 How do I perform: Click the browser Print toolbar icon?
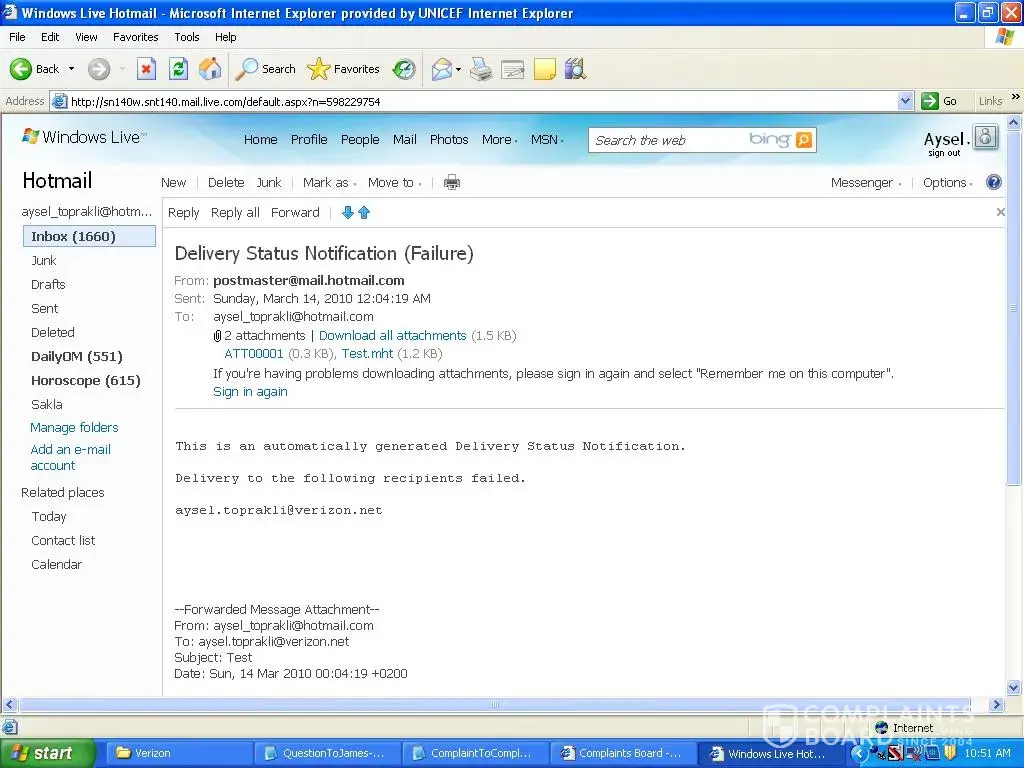click(x=481, y=69)
